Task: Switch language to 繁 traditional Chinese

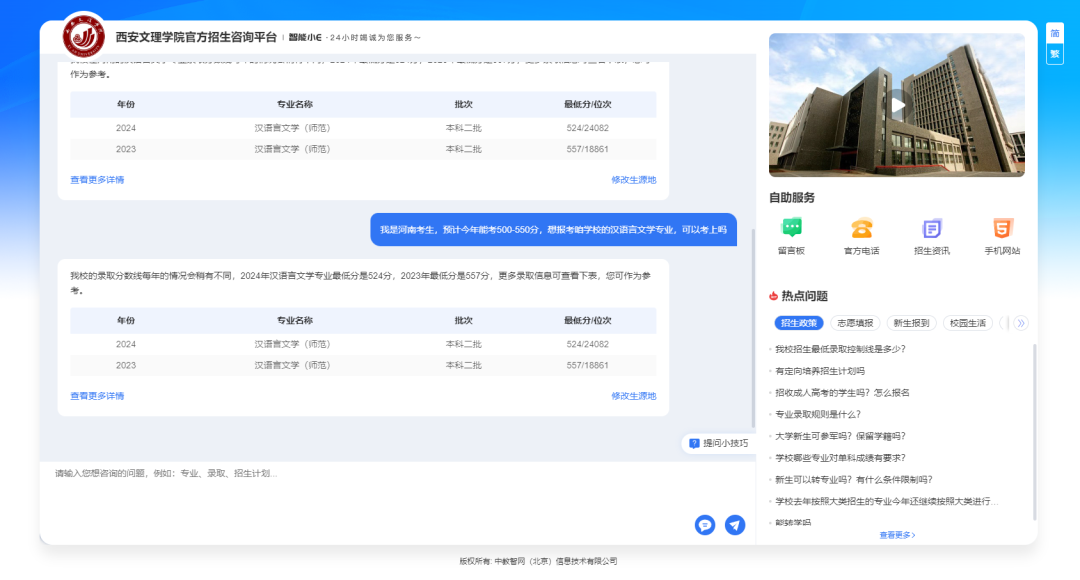Action: tap(1054, 54)
